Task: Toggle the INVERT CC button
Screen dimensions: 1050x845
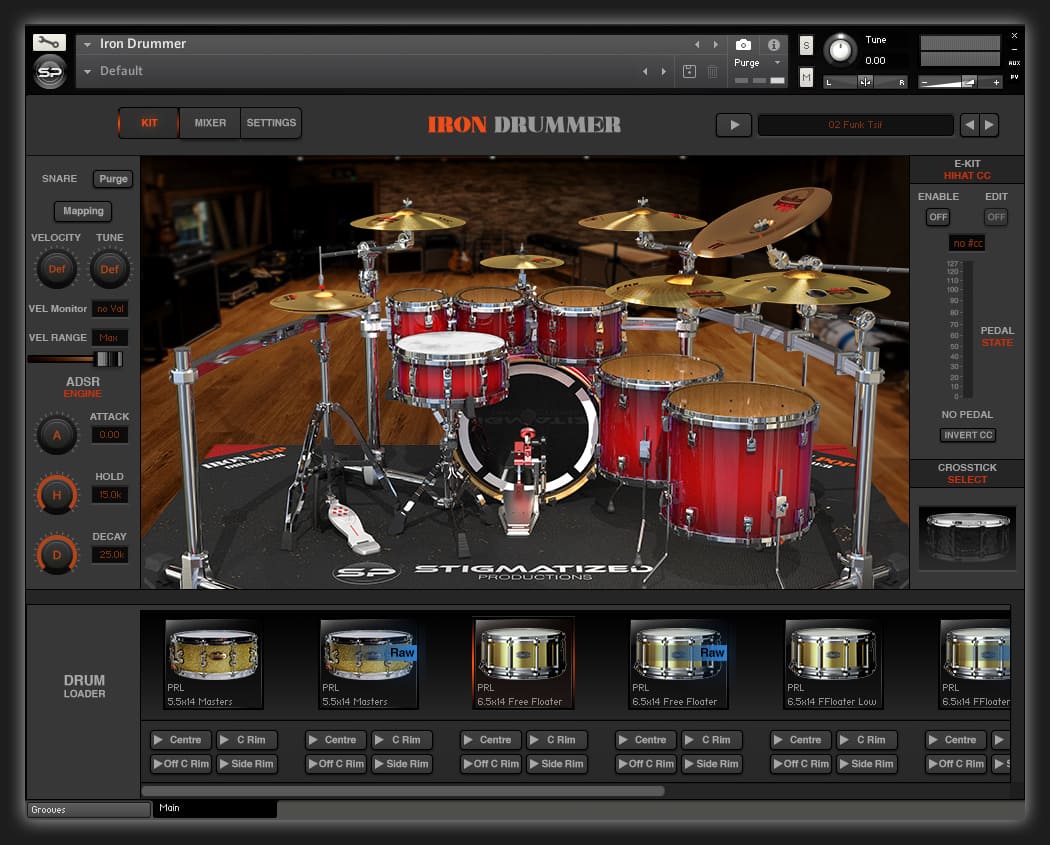Action: 968,435
